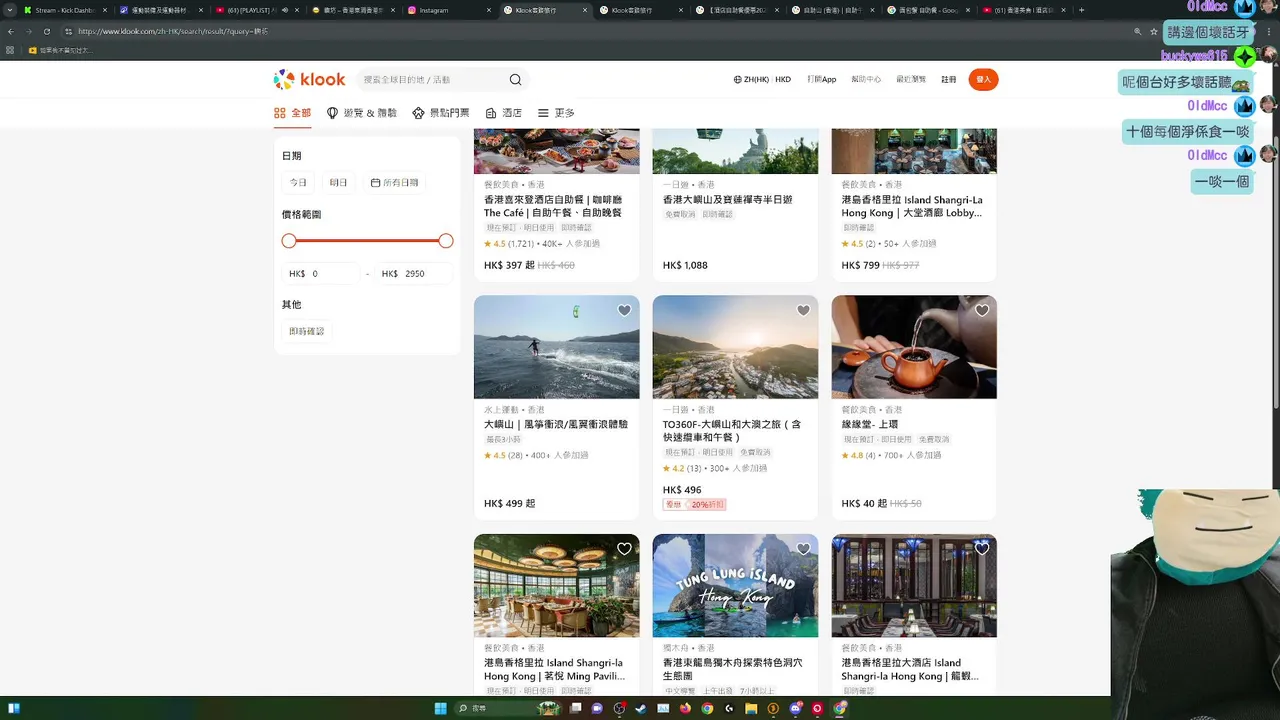Click the maximum price slider handle
1280x720 pixels.
446,240
